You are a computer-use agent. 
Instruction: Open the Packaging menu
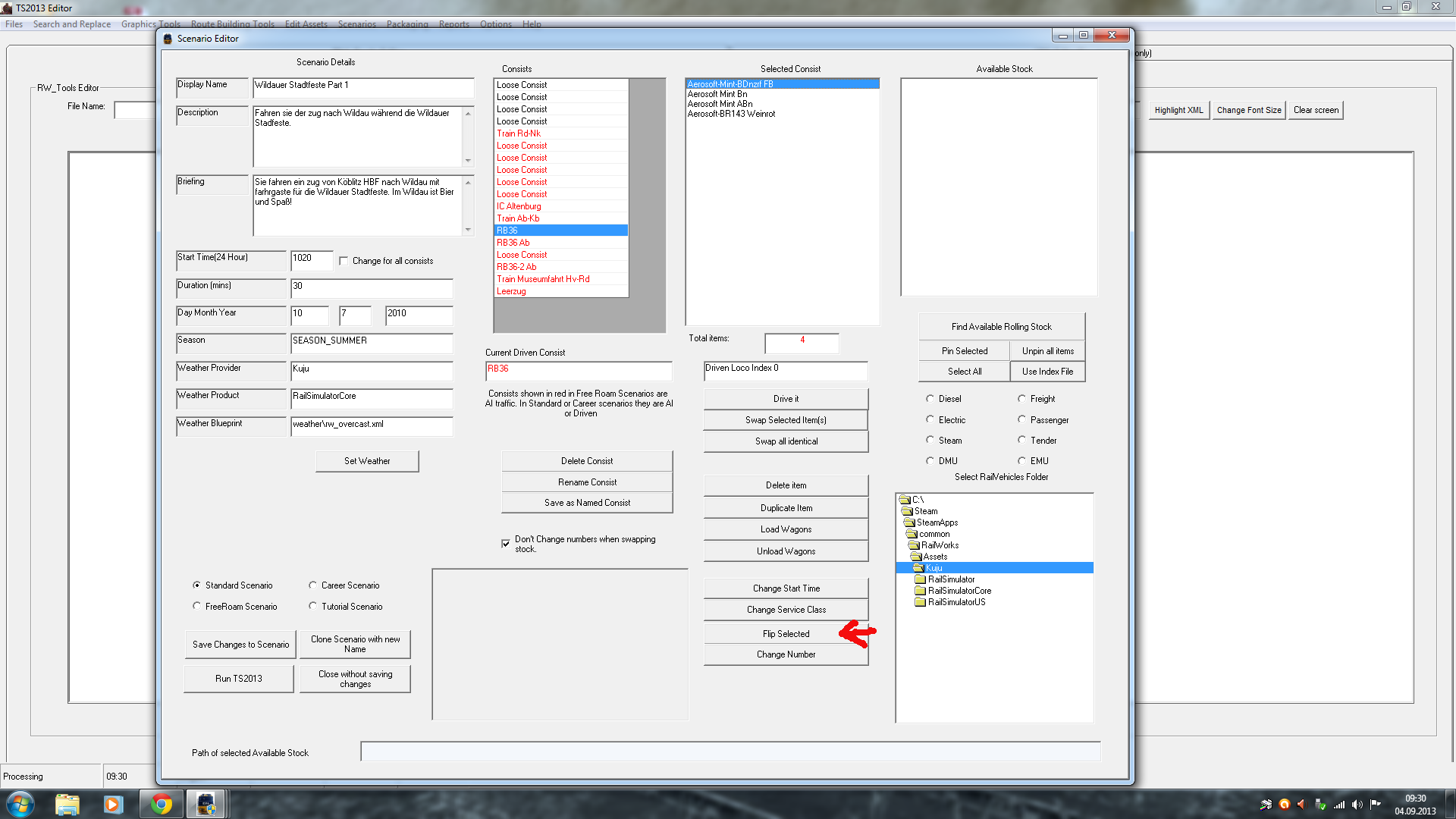[407, 24]
